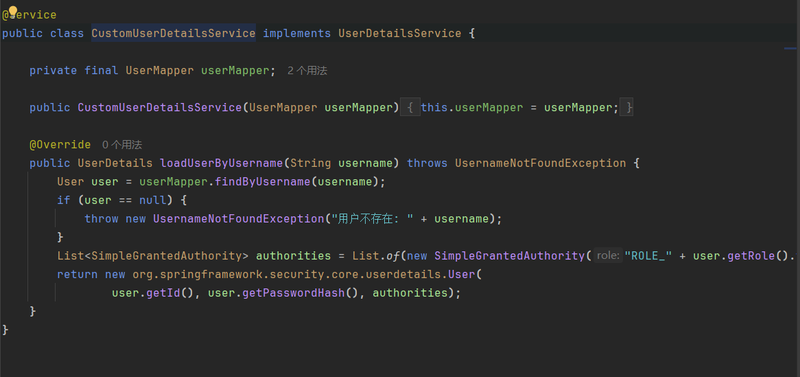Click the UserMapper type in the field declaration

[x=160, y=71]
